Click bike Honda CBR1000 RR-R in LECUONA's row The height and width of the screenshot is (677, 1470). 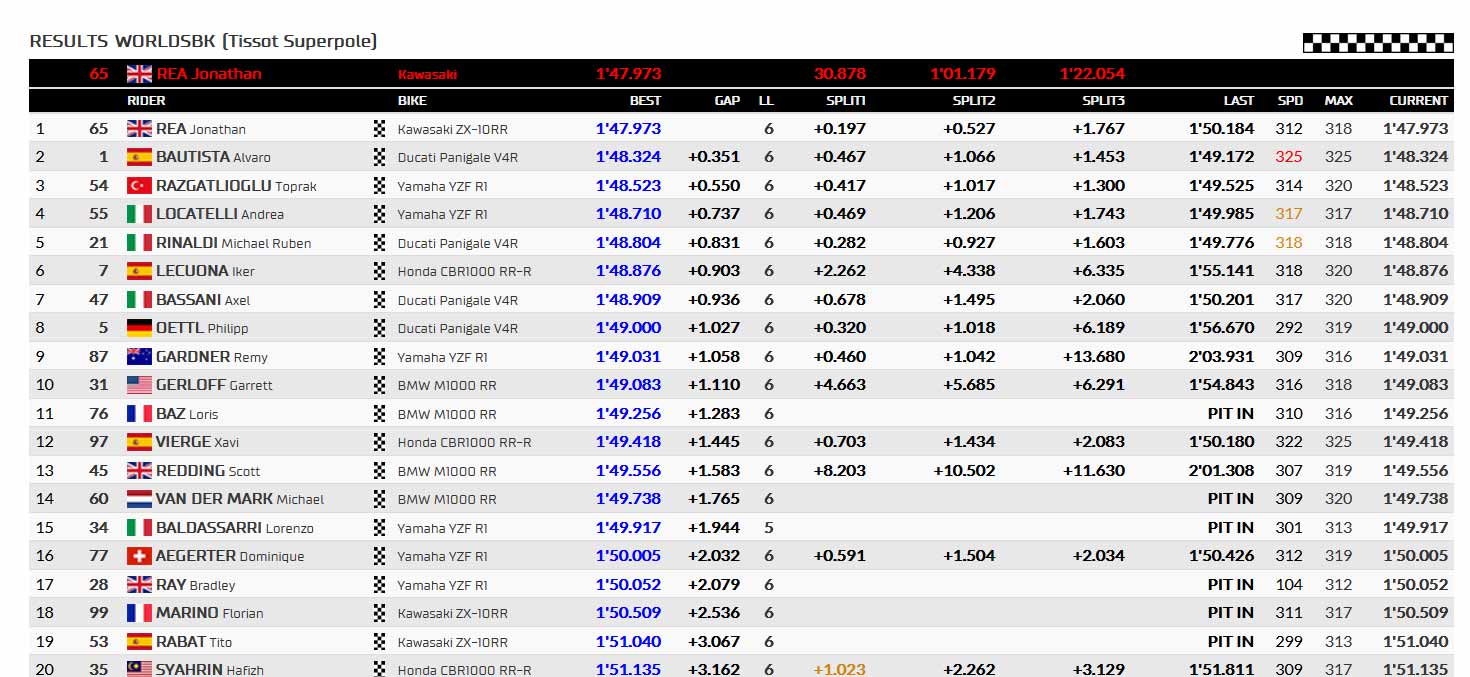click(x=465, y=271)
